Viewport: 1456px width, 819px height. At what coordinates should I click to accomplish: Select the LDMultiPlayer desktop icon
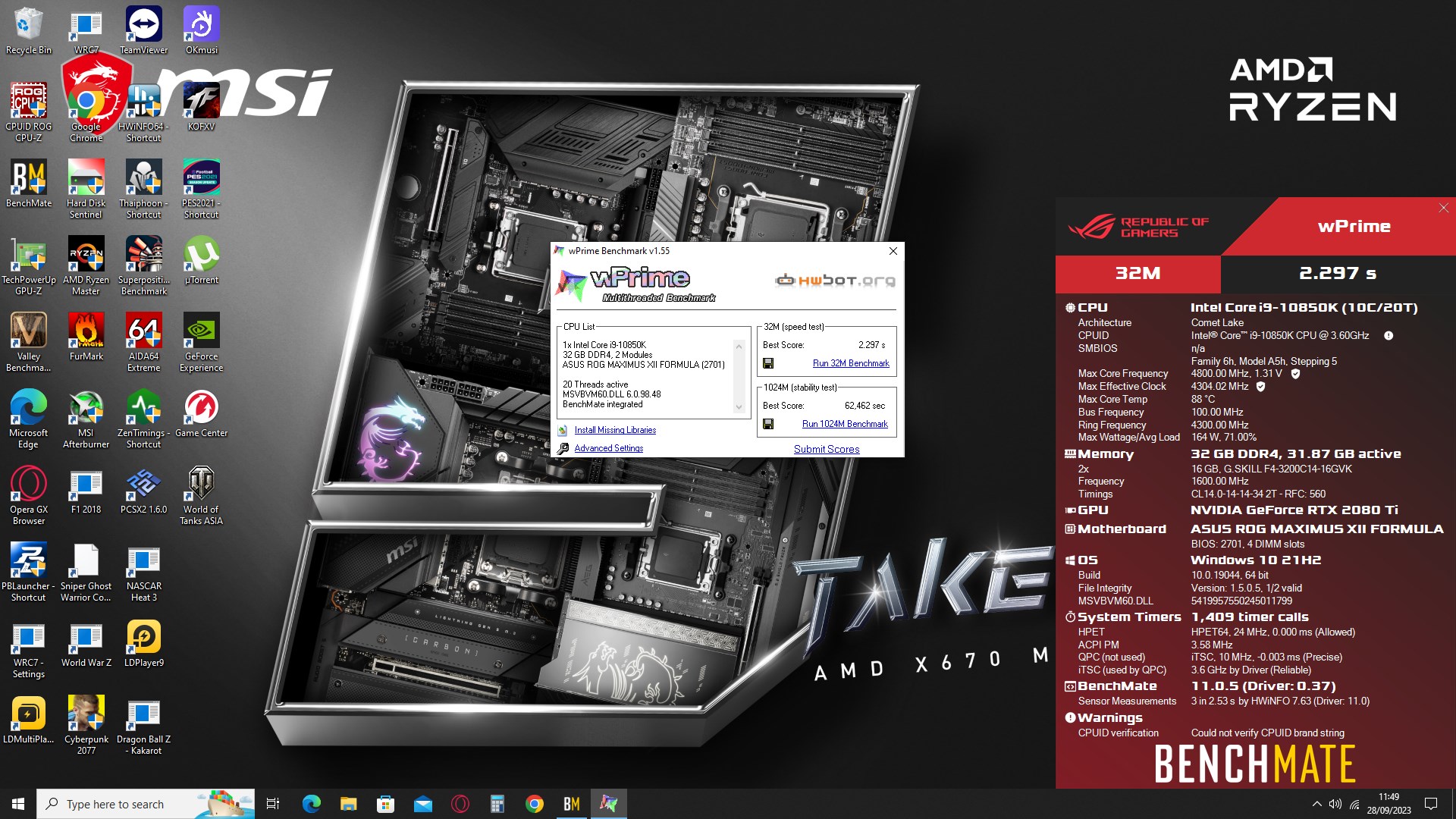(x=29, y=720)
